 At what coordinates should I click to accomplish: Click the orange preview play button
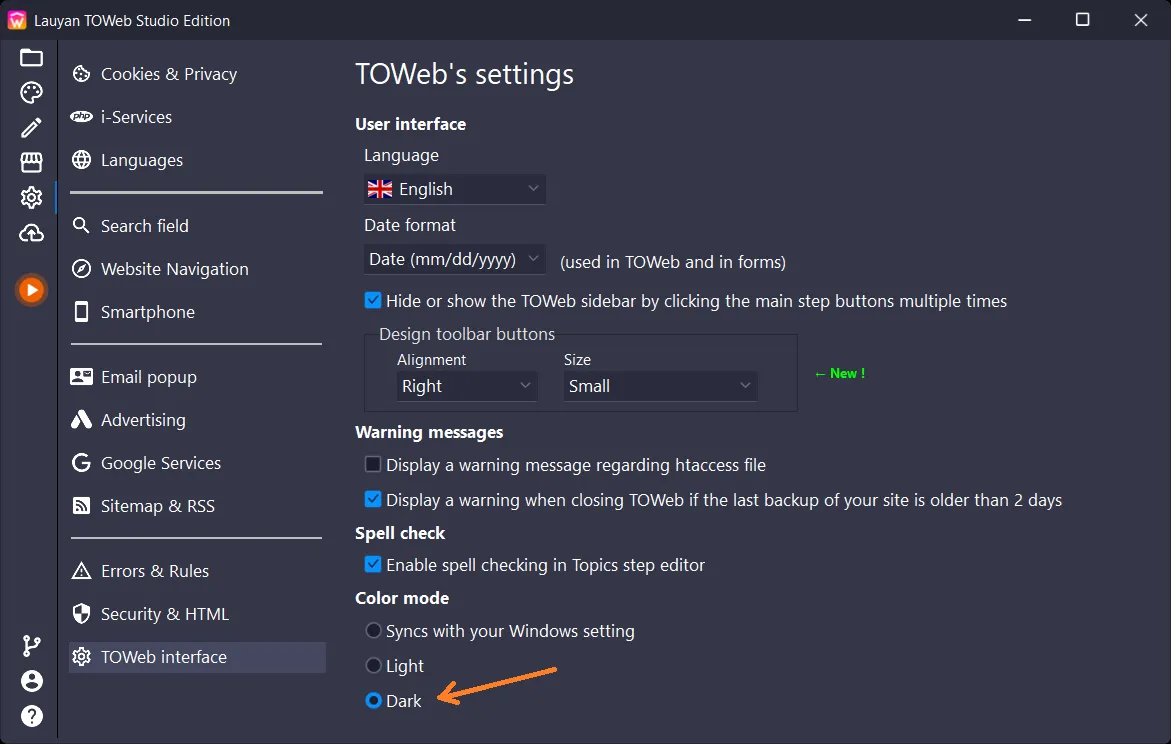(31, 290)
